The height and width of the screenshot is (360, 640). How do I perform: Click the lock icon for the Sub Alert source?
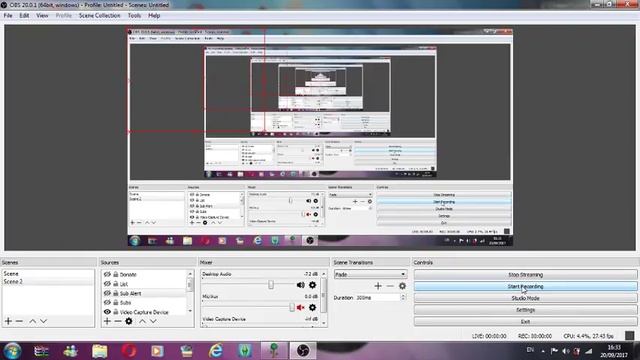click(116, 293)
